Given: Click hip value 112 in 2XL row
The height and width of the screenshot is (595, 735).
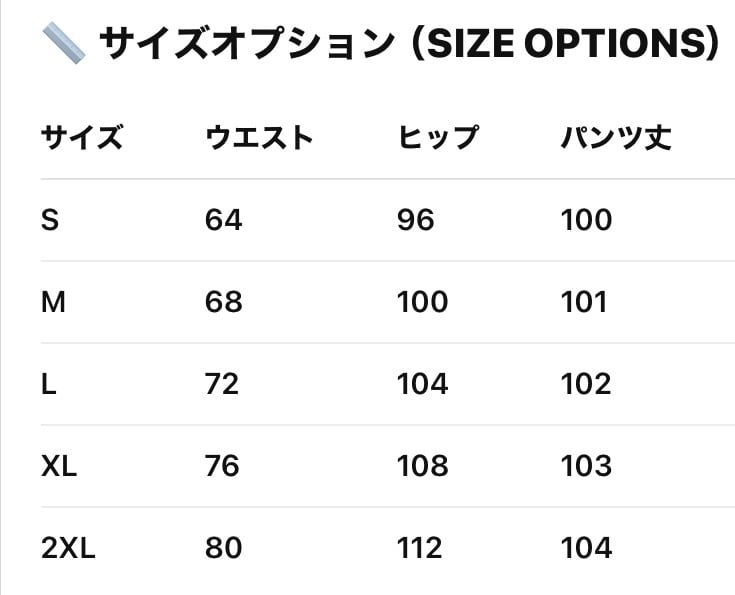Looking at the screenshot, I should click(x=420, y=548).
